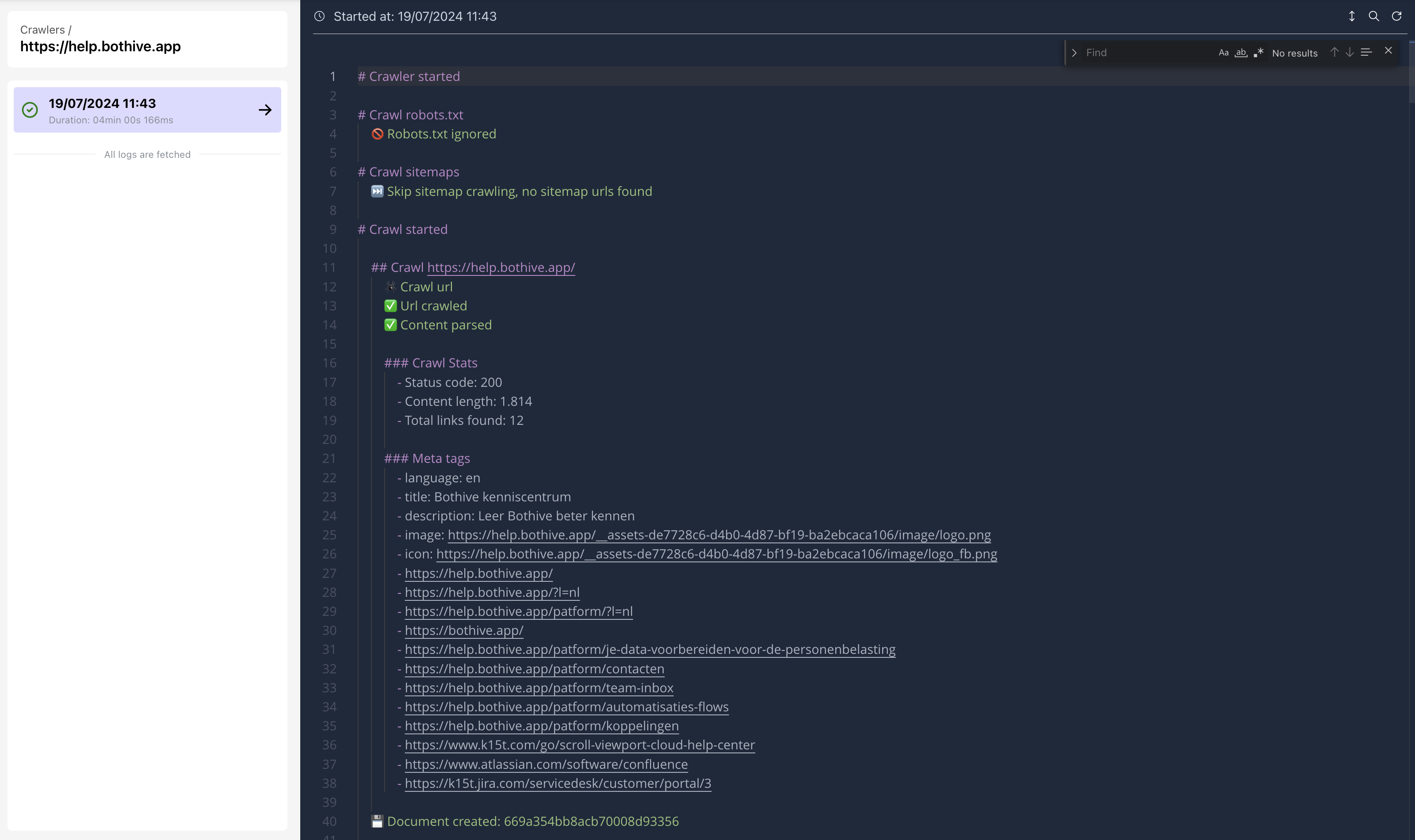This screenshot has height=840, width=1415.
Task: Click 'Status code: 200' line
Action: click(x=450, y=382)
